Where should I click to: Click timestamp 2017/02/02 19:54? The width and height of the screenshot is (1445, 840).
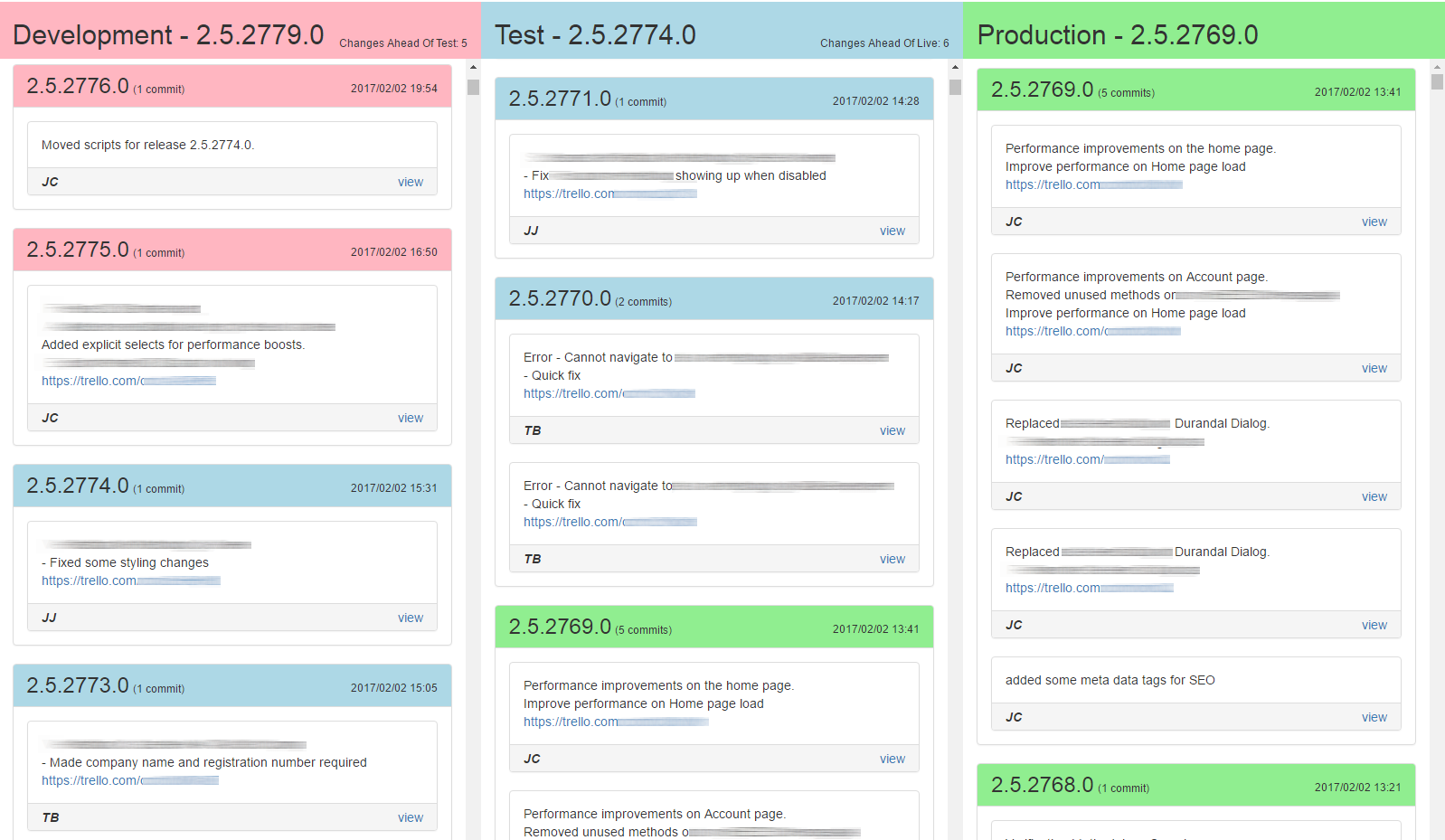point(394,89)
